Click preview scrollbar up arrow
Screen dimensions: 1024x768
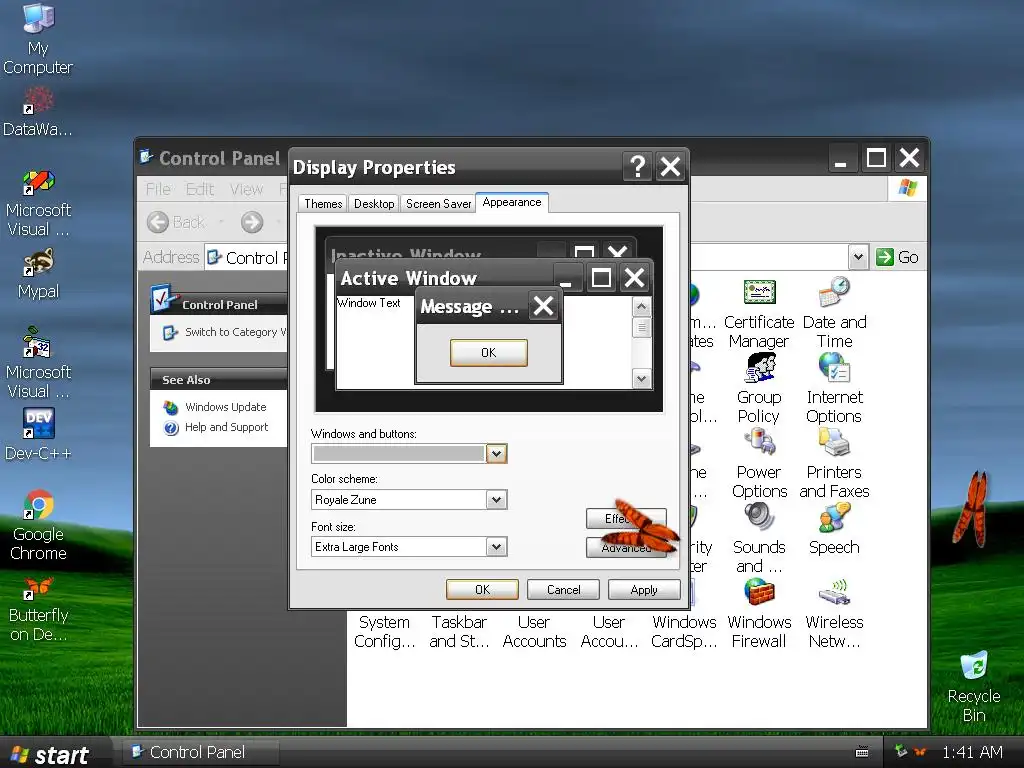[641, 306]
